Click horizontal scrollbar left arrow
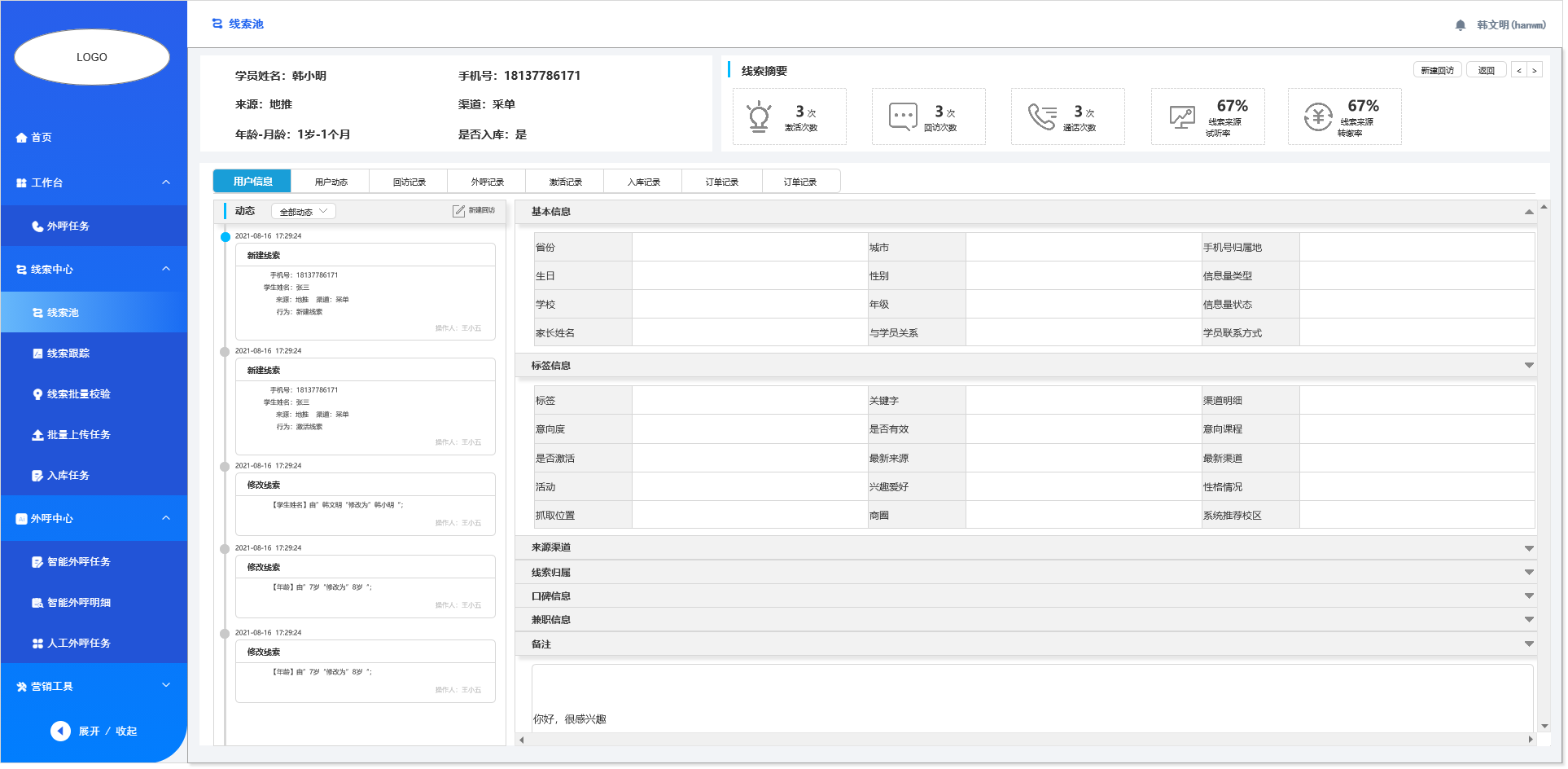This screenshot has height=769, width=1568. click(522, 740)
